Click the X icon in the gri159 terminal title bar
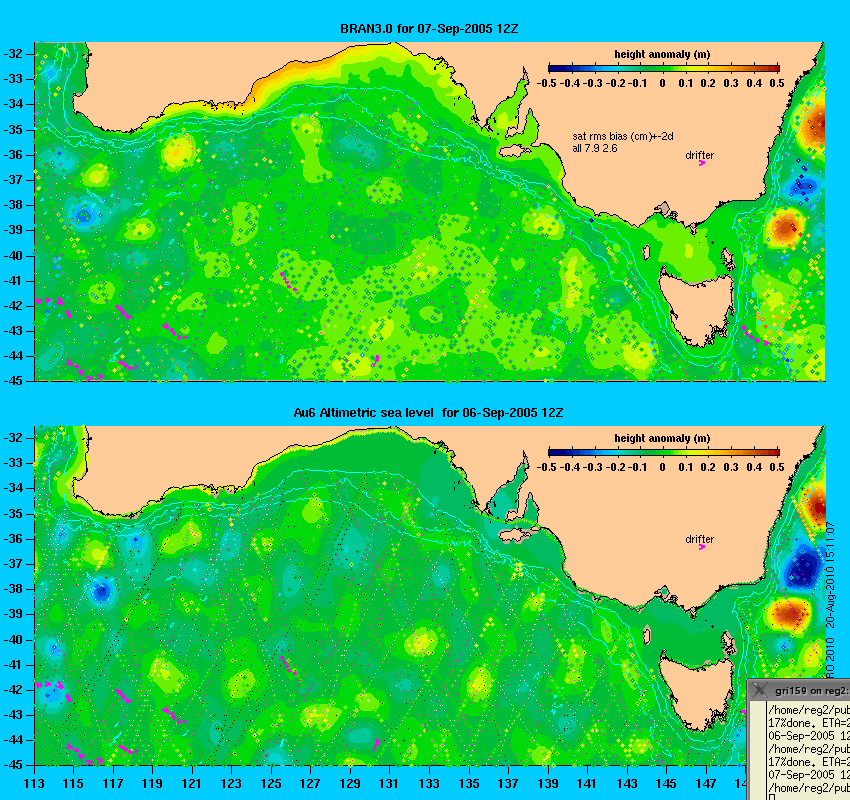The height and width of the screenshot is (800, 850). (760, 690)
